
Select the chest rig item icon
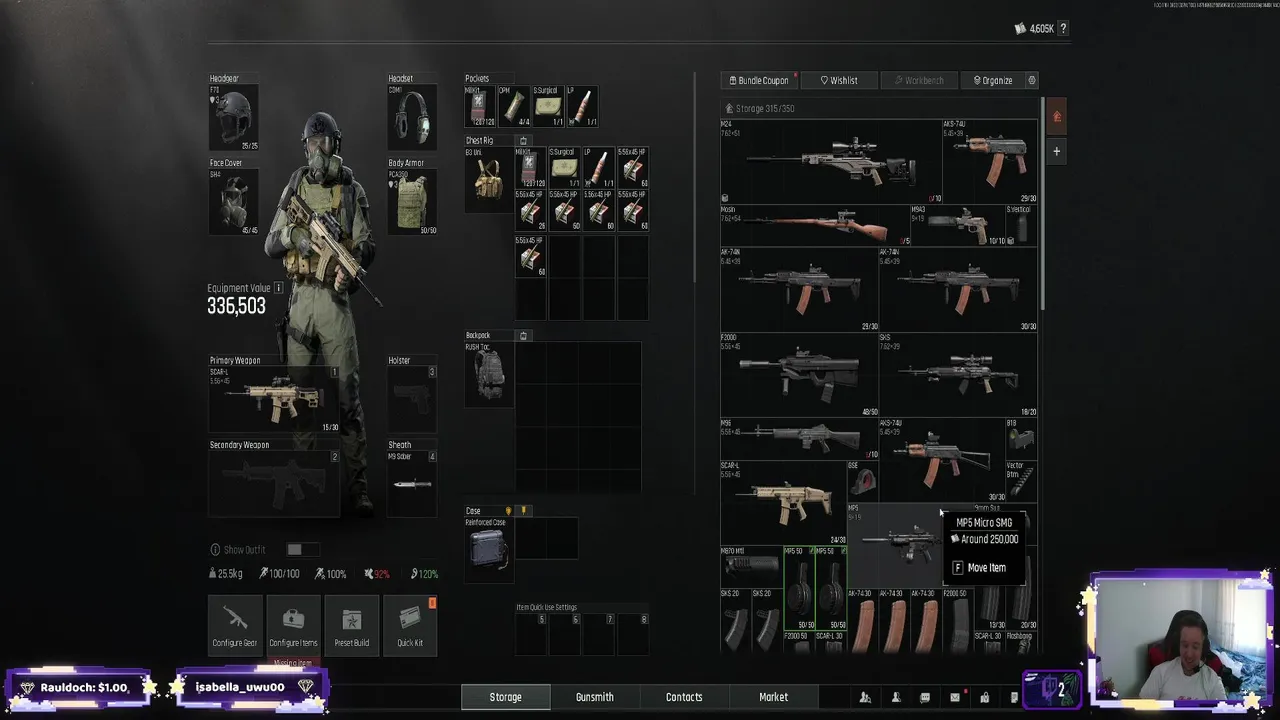click(489, 179)
